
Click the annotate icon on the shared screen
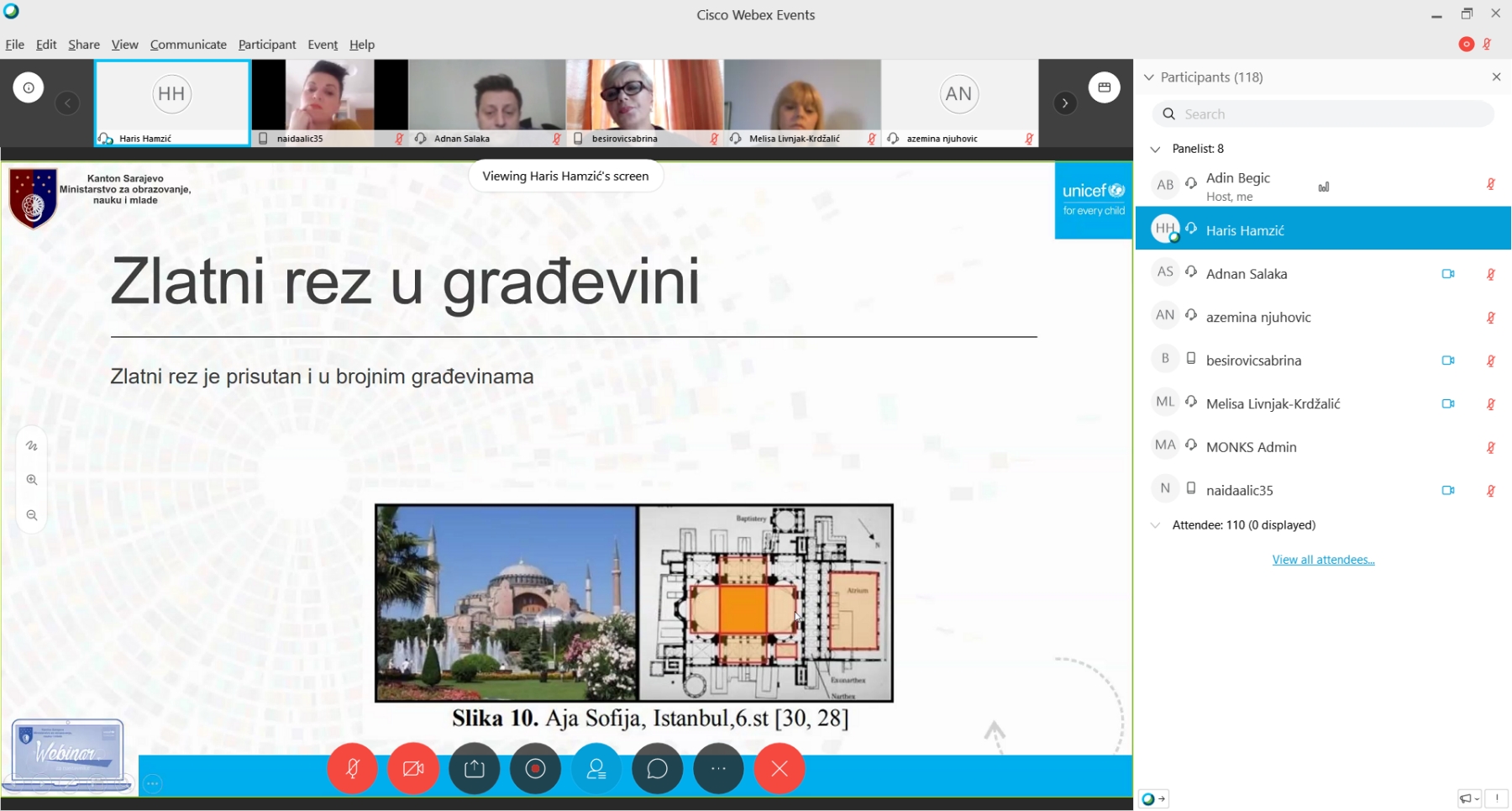[x=32, y=445]
